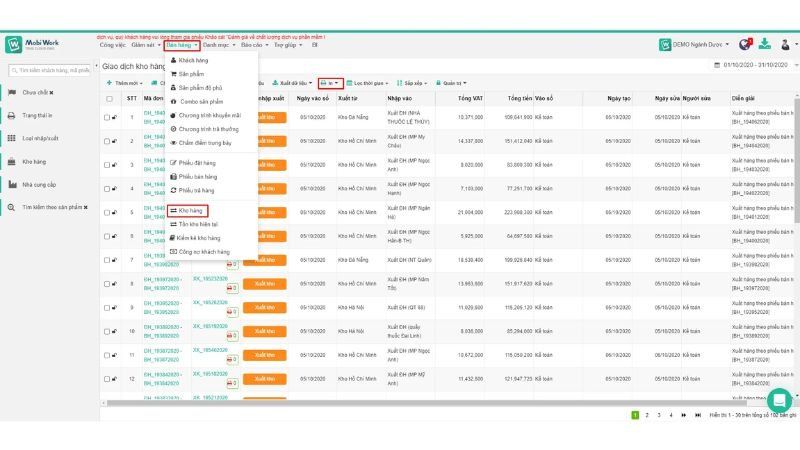800x450 pixels.
Task: Collapse the left sidebar with arrow handle
Action: 96,66
